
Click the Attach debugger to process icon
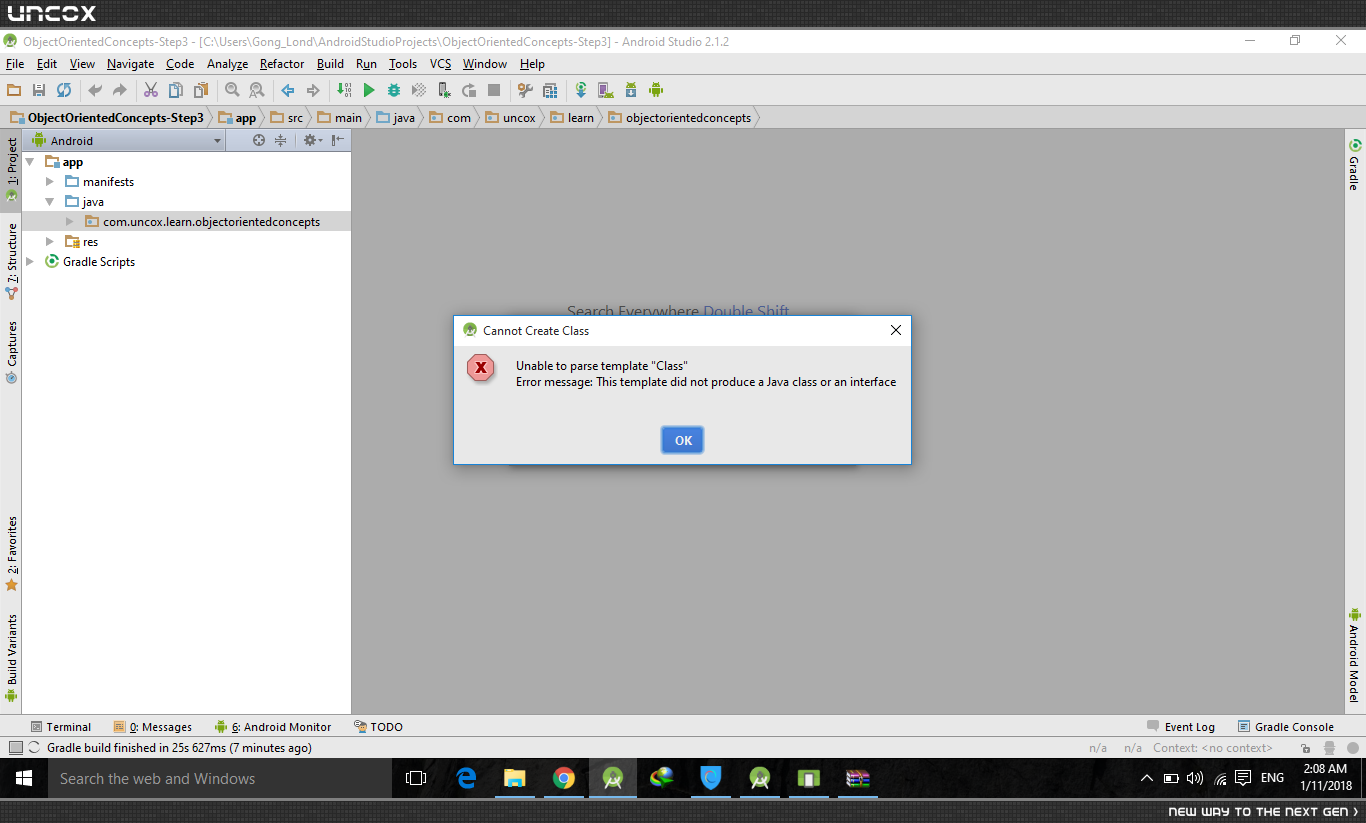(x=444, y=90)
